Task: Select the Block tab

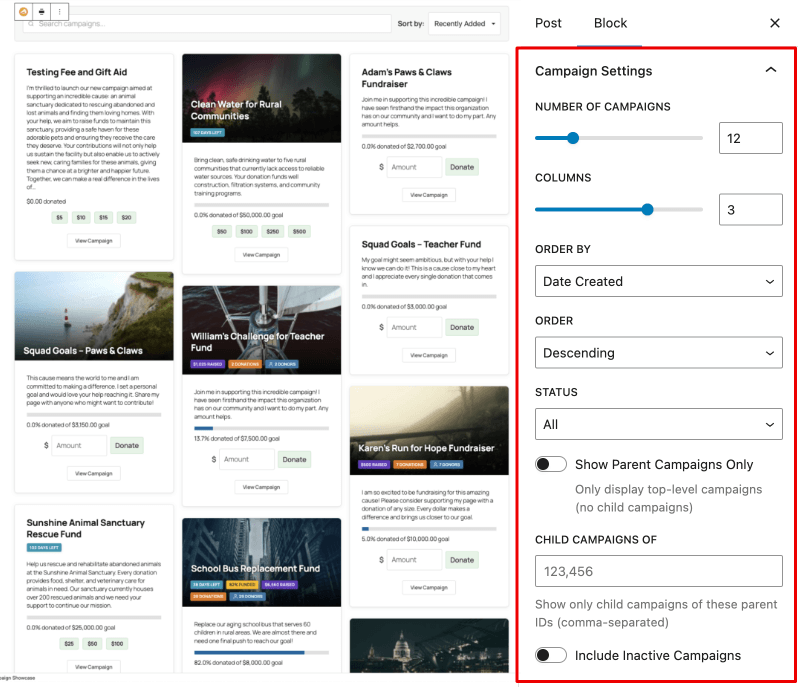Action: point(610,23)
